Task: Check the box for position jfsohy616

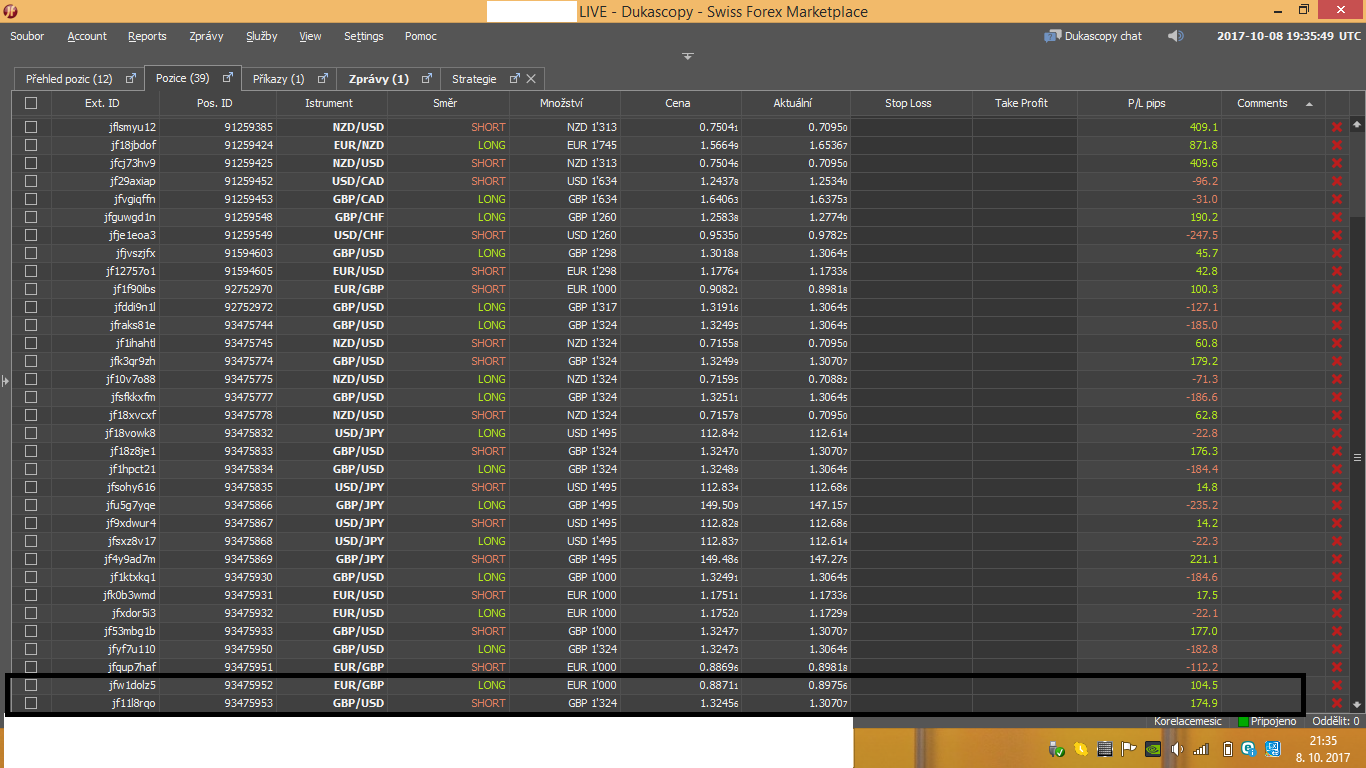Action: click(x=31, y=487)
